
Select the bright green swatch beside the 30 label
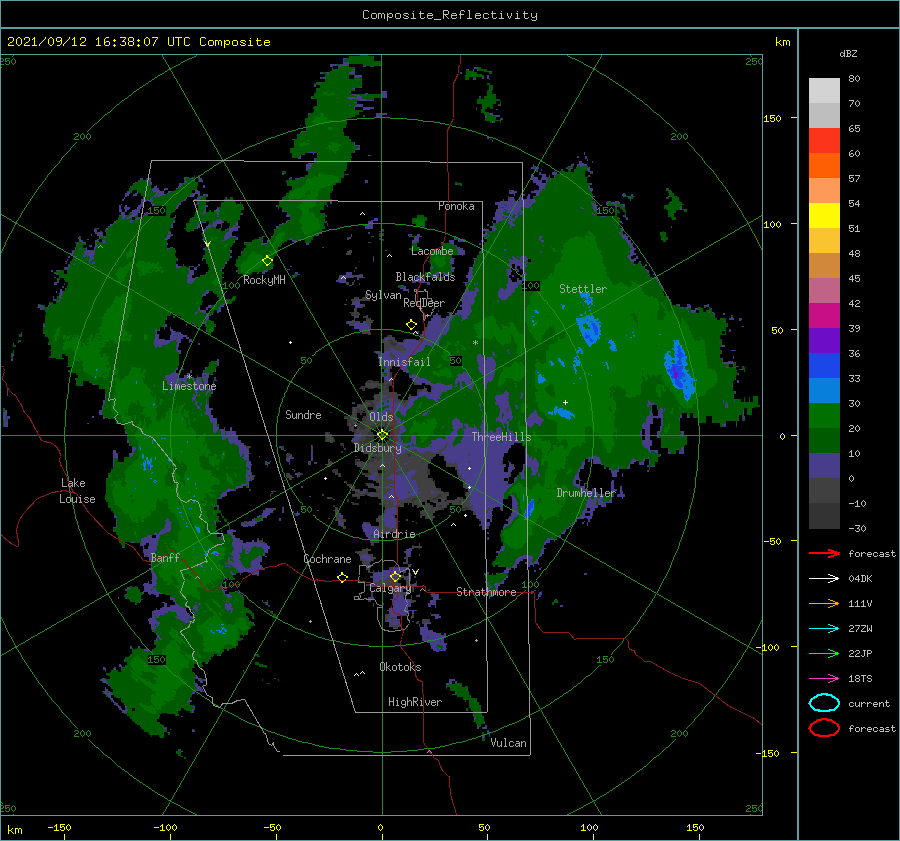824,415
